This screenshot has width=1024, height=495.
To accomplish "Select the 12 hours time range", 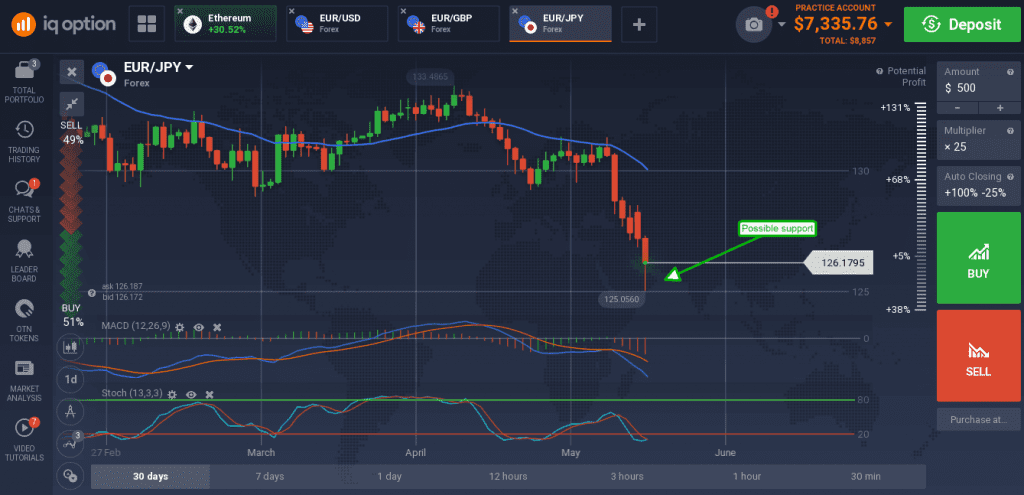I will pyautogui.click(x=508, y=476).
